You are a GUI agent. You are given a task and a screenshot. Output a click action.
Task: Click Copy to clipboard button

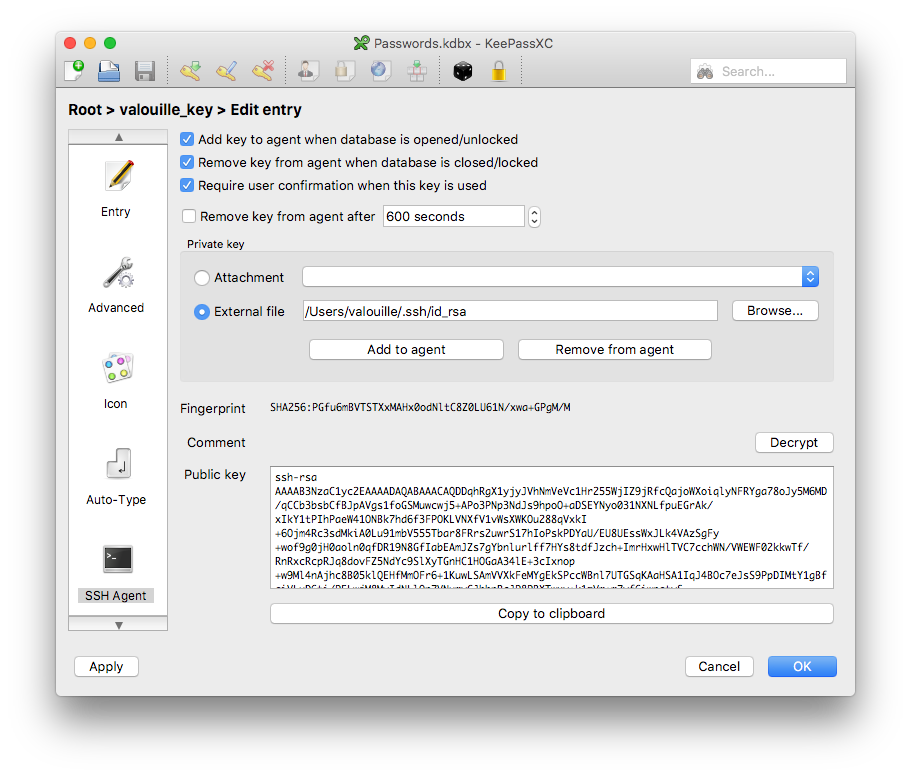[x=552, y=613]
